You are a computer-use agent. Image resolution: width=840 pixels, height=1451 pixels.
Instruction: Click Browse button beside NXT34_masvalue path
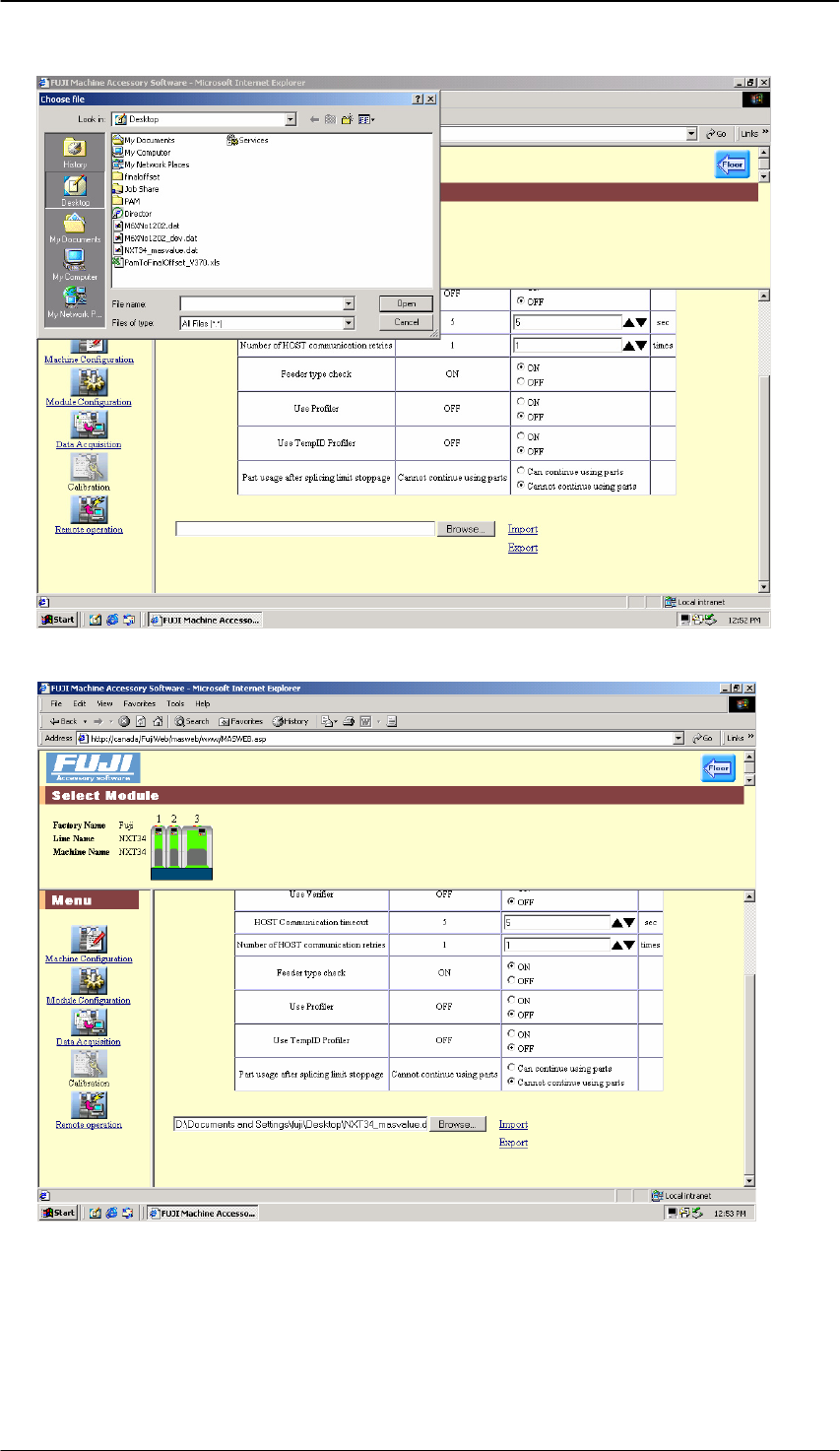(457, 1124)
